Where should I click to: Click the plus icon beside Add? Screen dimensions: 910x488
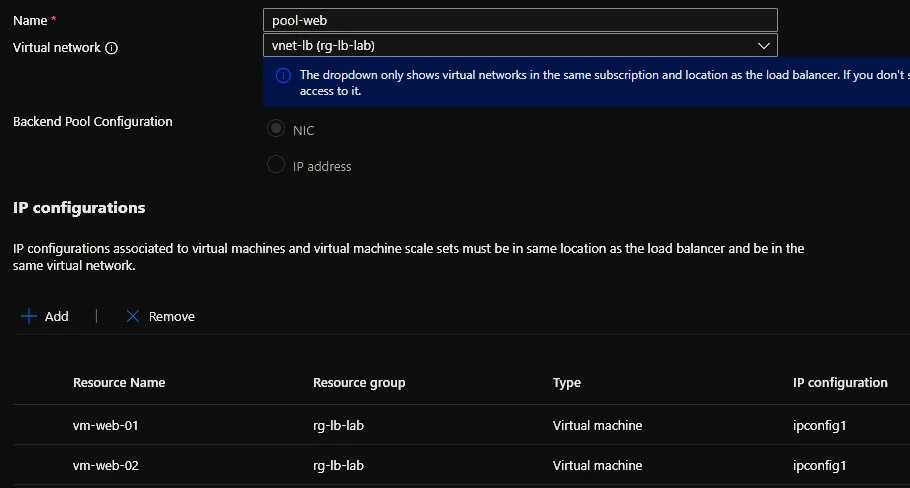pos(28,316)
